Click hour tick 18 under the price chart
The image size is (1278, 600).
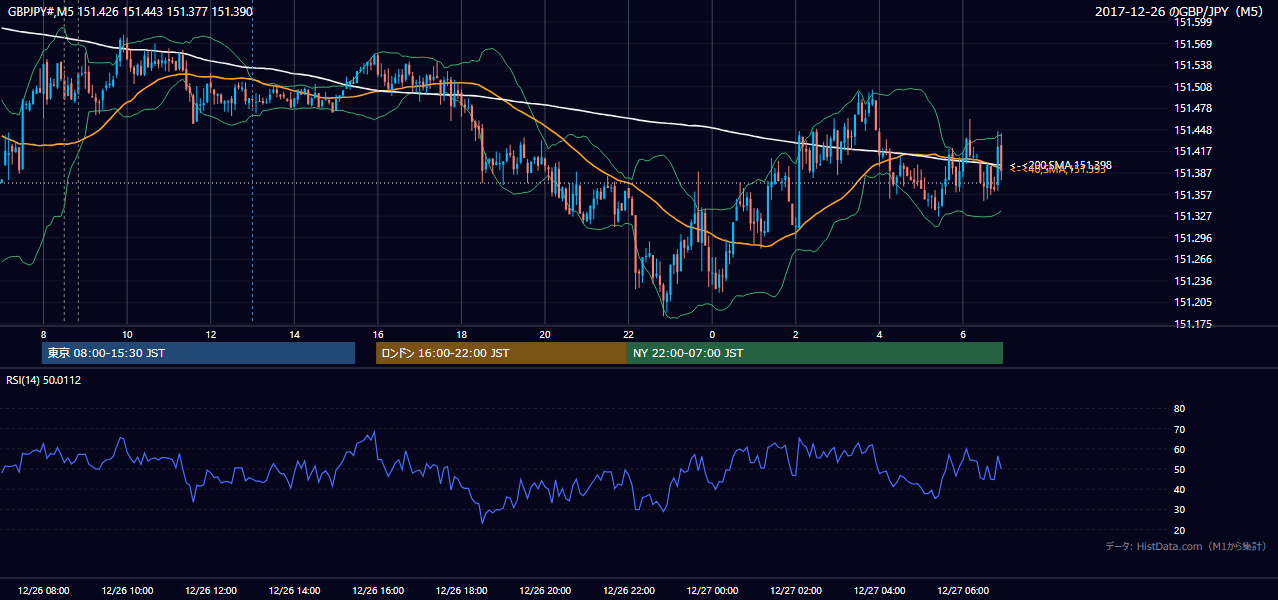[461, 334]
